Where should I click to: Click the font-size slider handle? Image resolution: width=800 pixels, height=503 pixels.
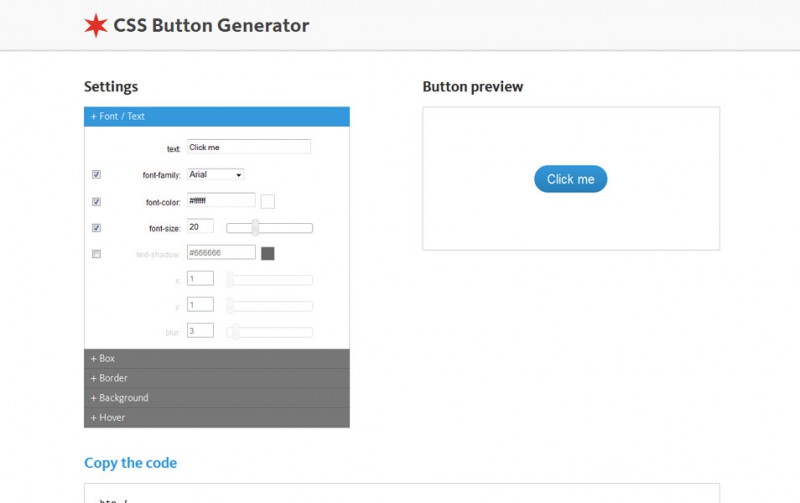click(255, 228)
